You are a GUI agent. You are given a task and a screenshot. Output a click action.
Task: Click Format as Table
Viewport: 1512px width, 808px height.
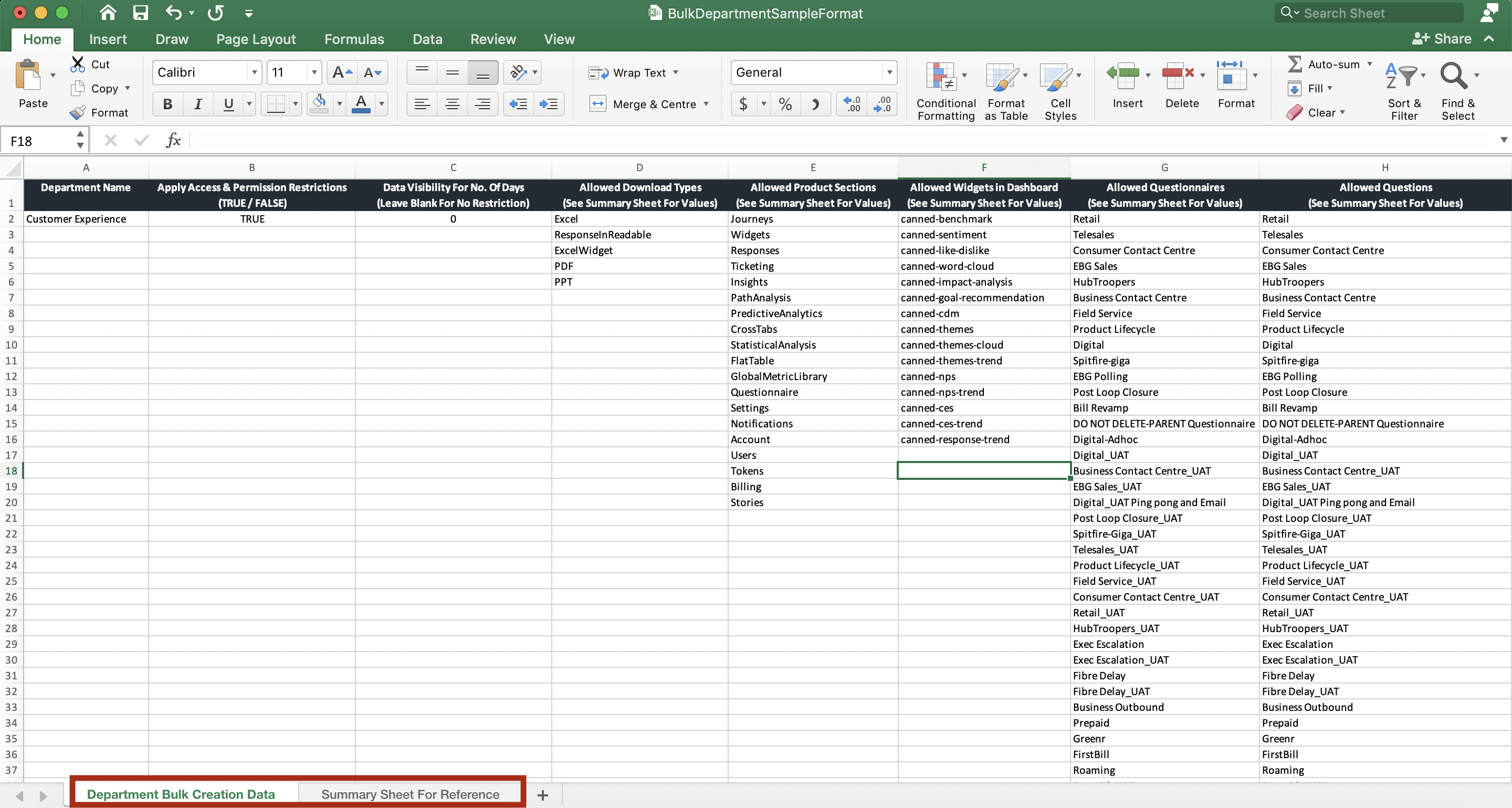[x=1005, y=92]
